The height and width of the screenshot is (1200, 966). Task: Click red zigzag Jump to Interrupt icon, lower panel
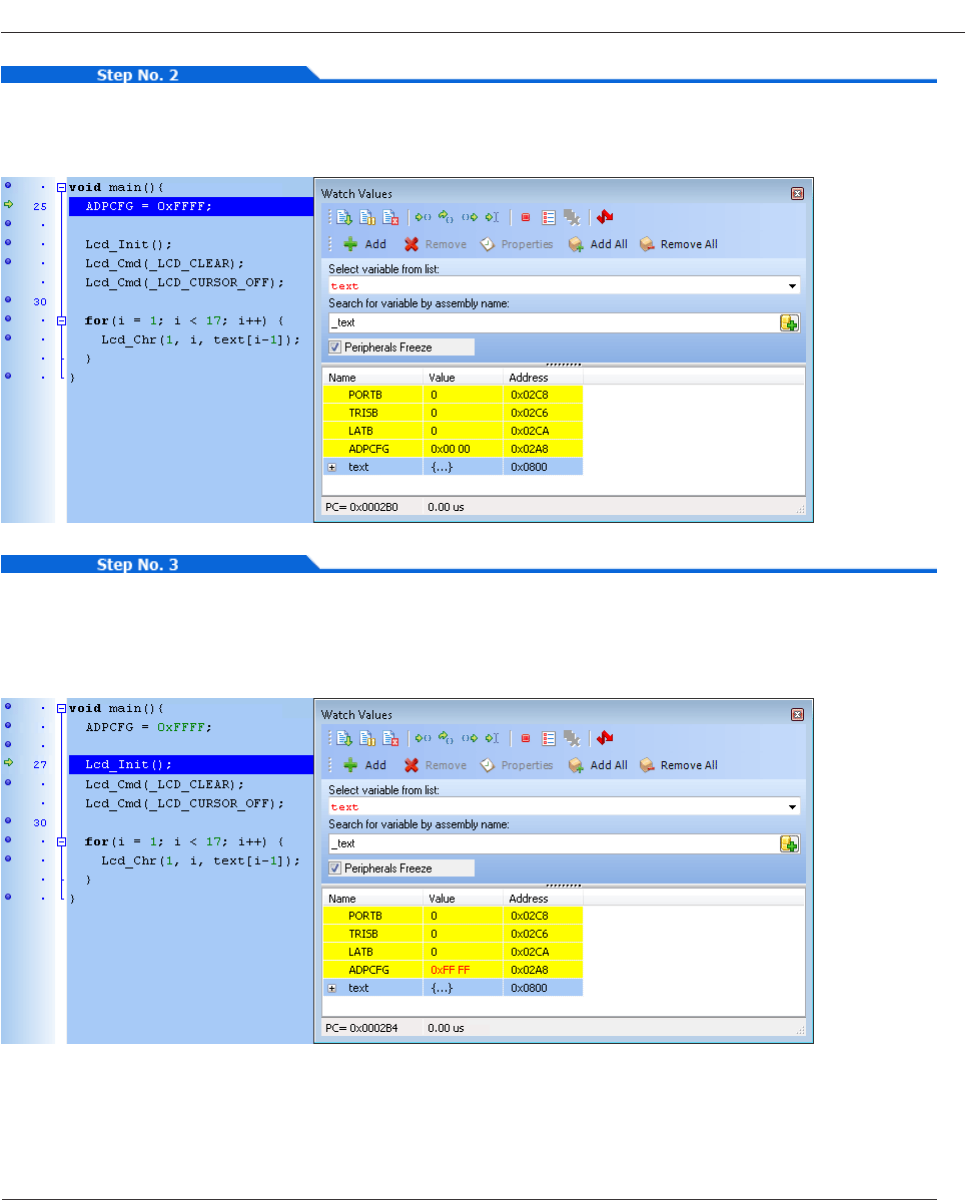[x=604, y=738]
